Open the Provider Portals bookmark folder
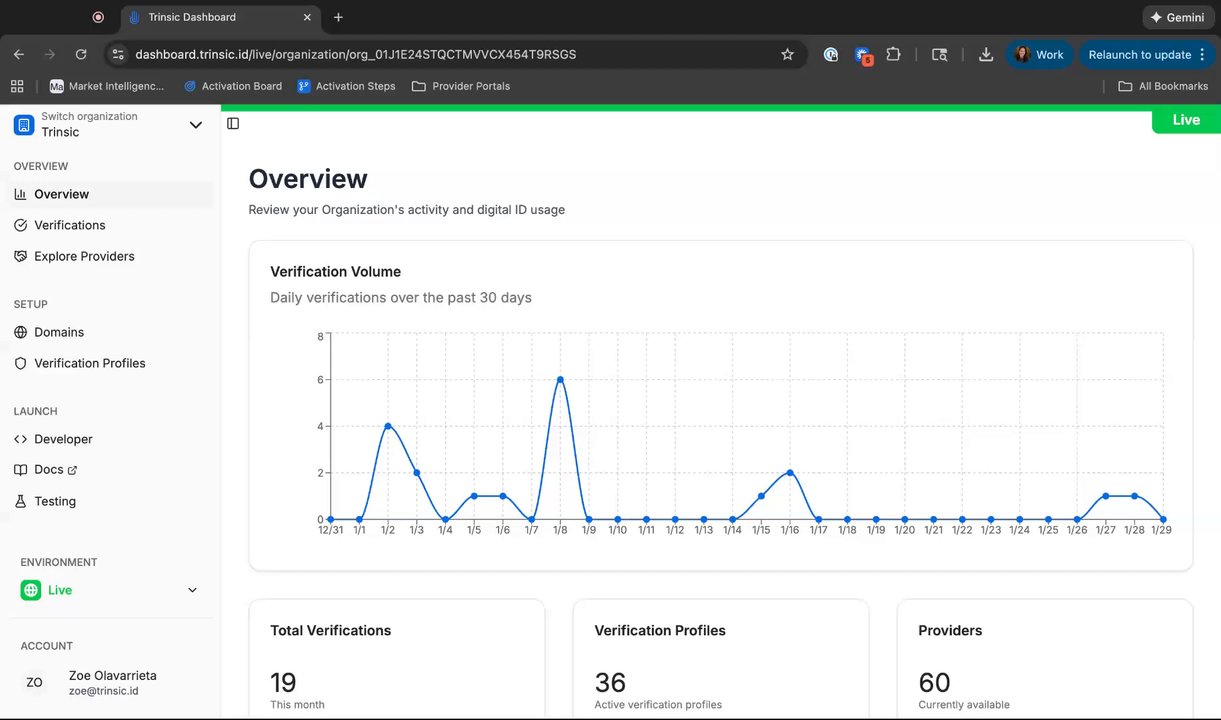The height and width of the screenshot is (720, 1221). (461, 86)
